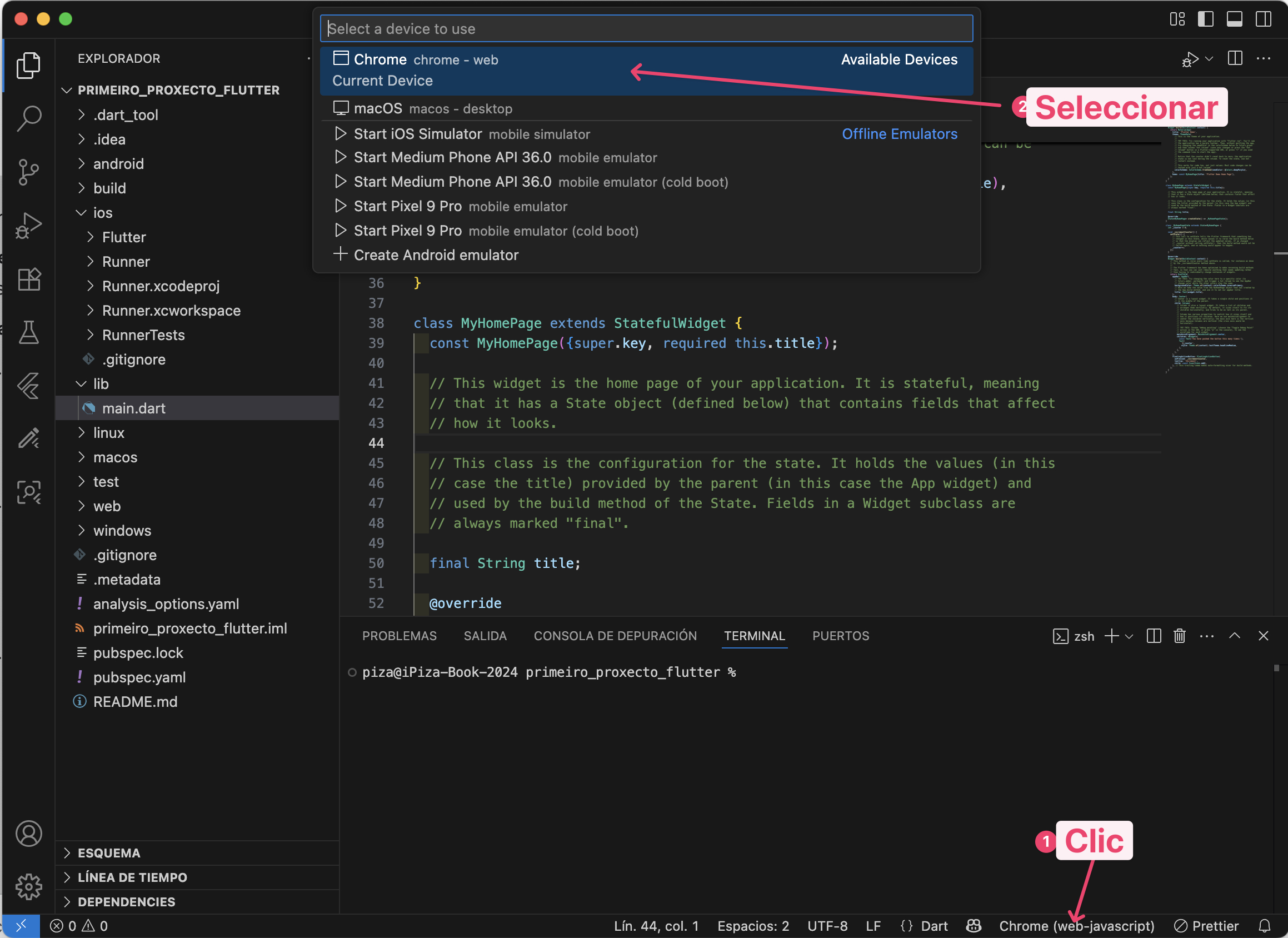Collapse the lib folder

(x=101, y=384)
